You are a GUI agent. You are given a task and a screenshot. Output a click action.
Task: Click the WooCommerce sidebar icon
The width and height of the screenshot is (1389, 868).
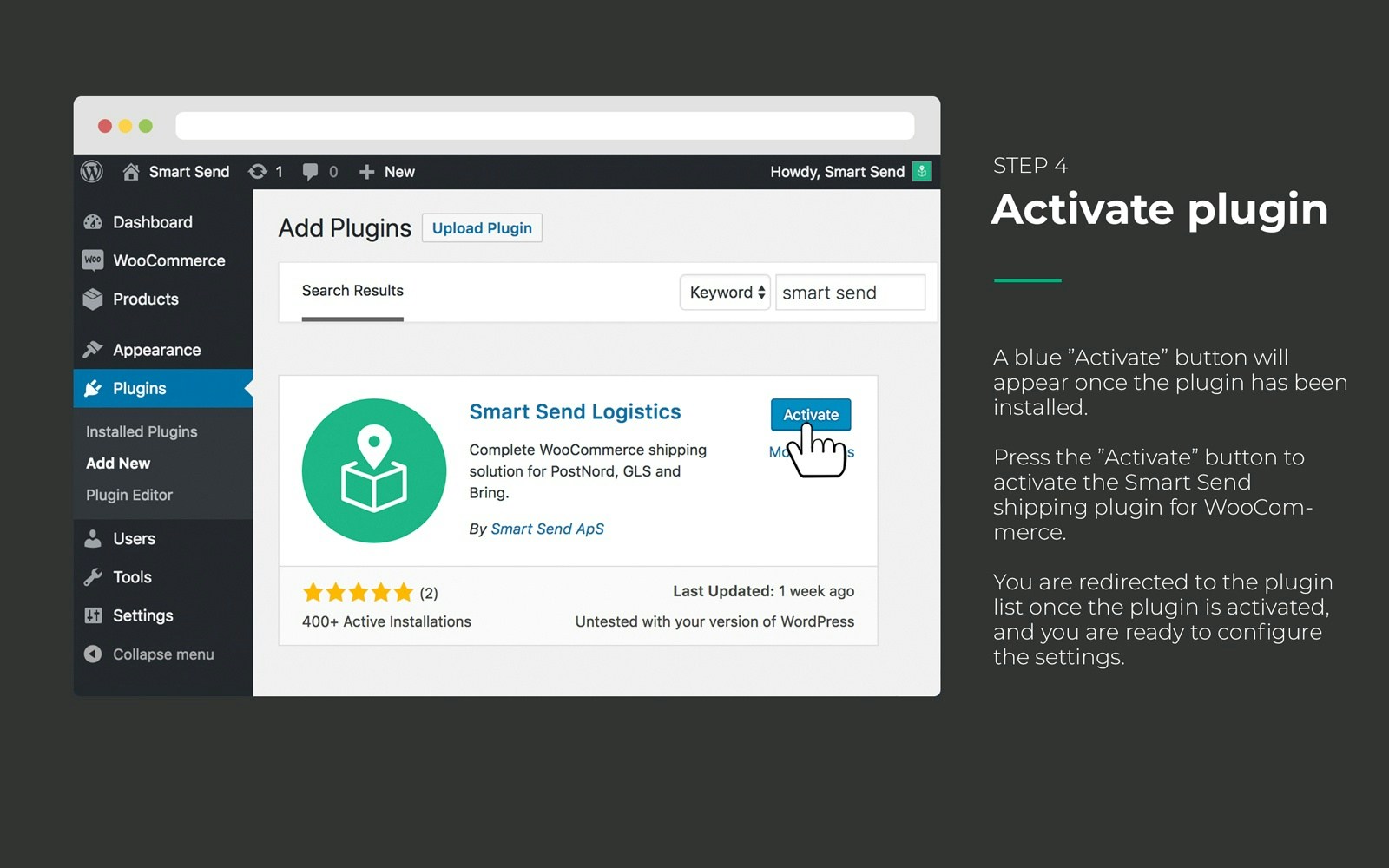pyautogui.click(x=93, y=260)
